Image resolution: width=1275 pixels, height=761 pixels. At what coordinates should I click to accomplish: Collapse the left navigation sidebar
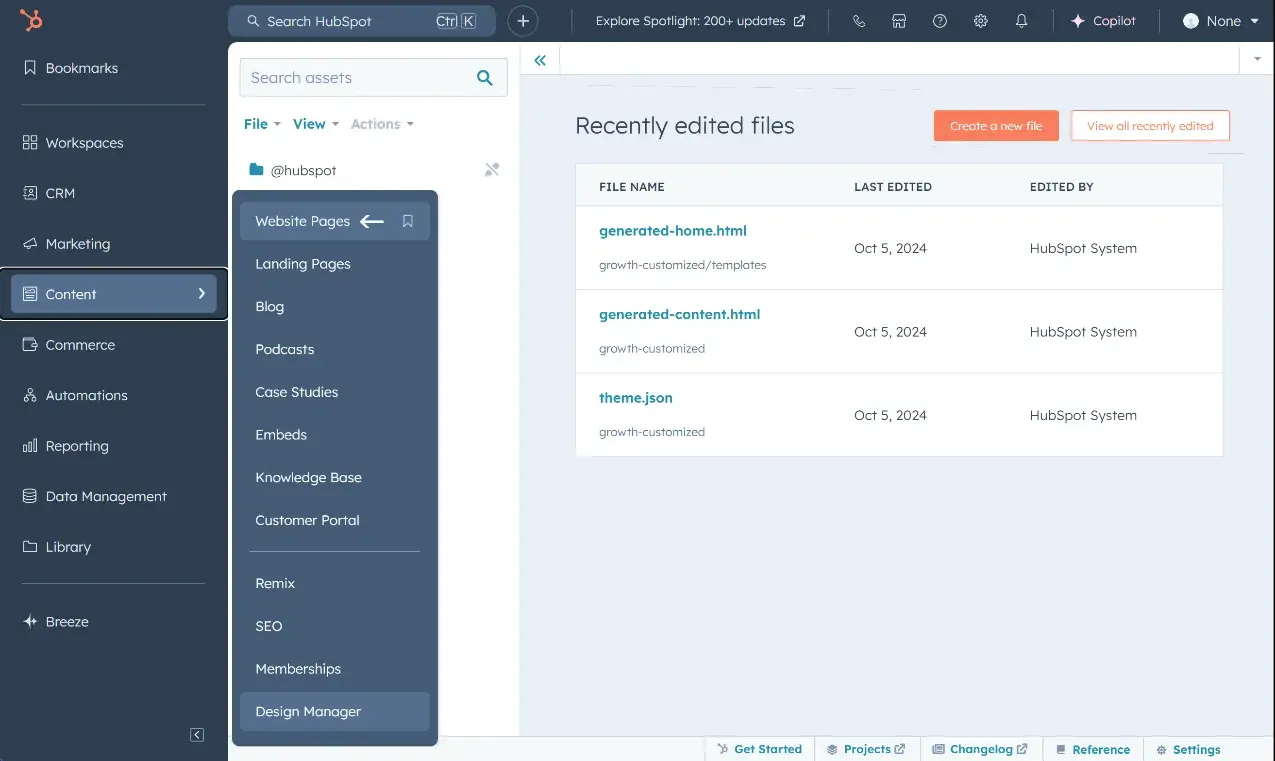[x=197, y=735]
